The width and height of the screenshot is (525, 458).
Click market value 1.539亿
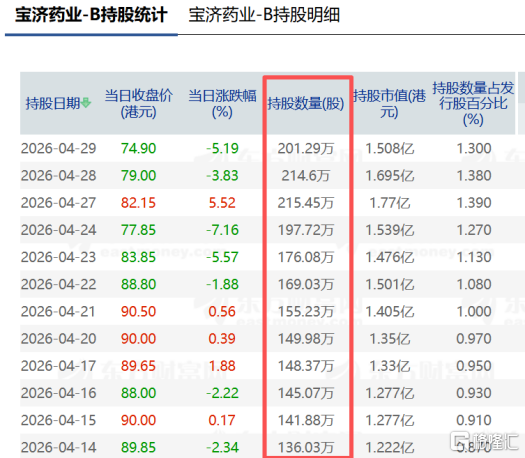point(390,230)
